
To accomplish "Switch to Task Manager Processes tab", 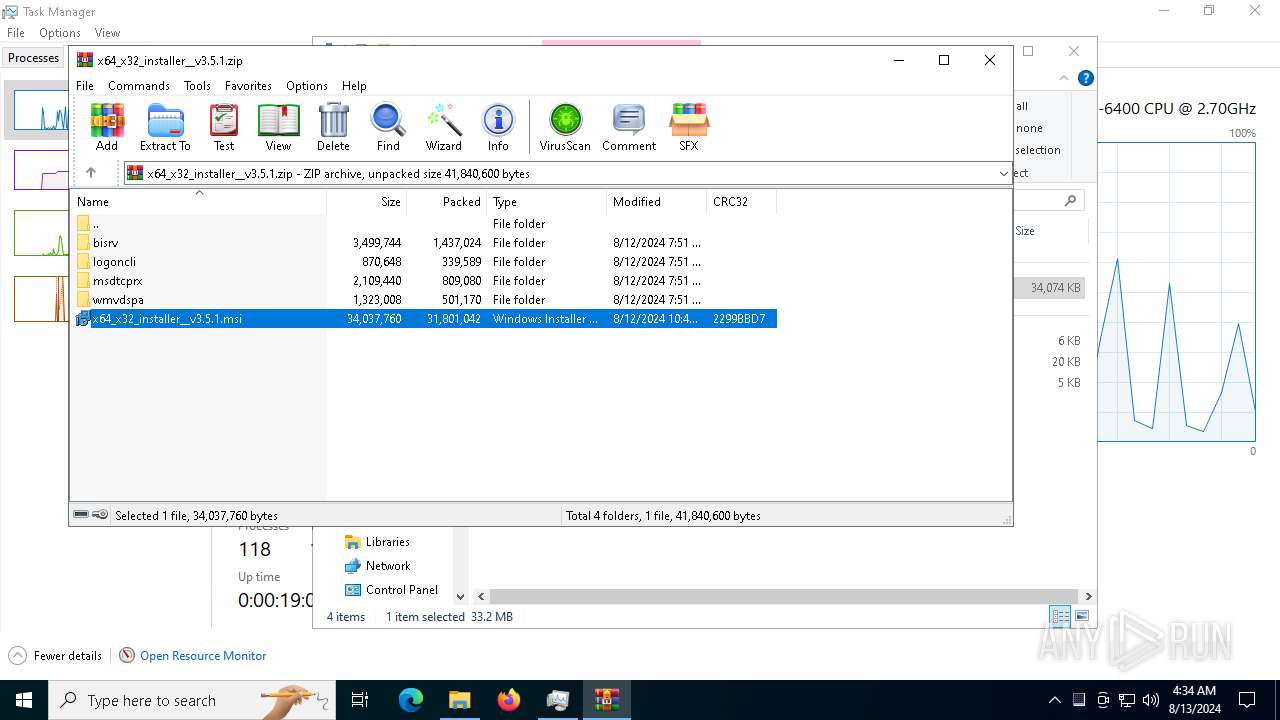I will 34,58.
